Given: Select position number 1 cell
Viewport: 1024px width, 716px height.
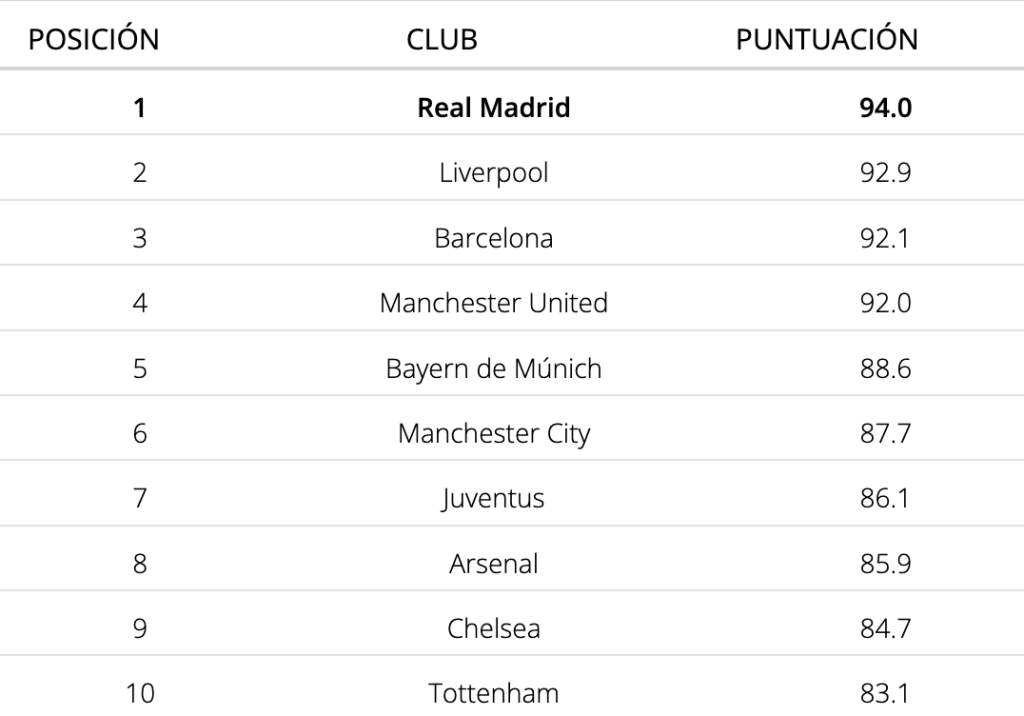Looking at the screenshot, I should coord(140,108).
